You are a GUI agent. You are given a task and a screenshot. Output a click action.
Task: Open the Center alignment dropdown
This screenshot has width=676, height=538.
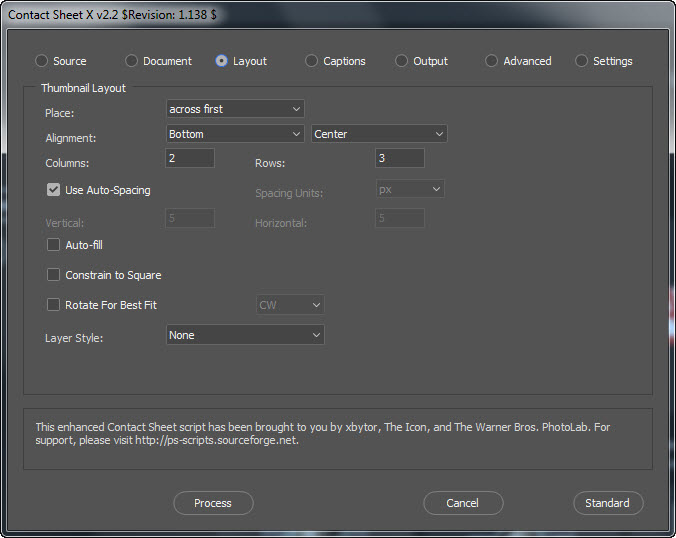click(x=379, y=134)
